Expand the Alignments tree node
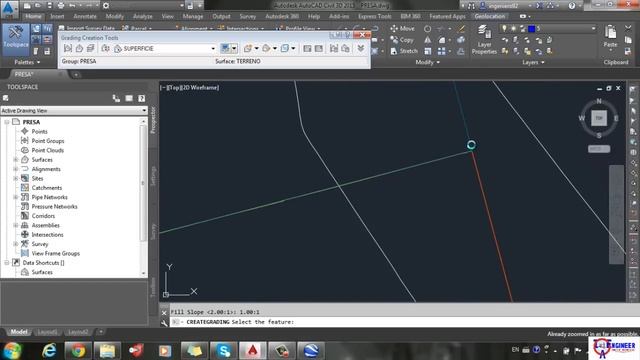The width and height of the screenshot is (640, 360). pos(16,169)
